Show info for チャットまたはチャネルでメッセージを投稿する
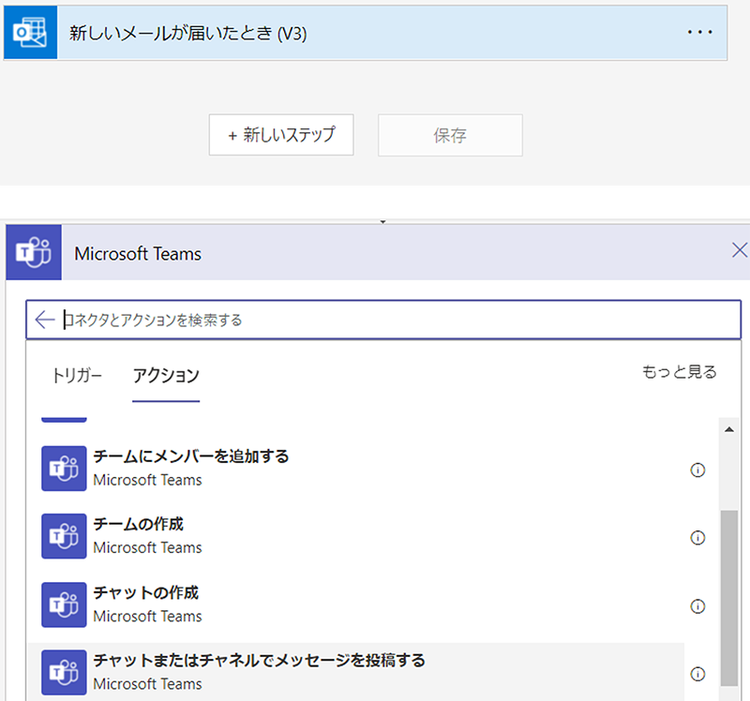The image size is (750, 701). [x=698, y=674]
